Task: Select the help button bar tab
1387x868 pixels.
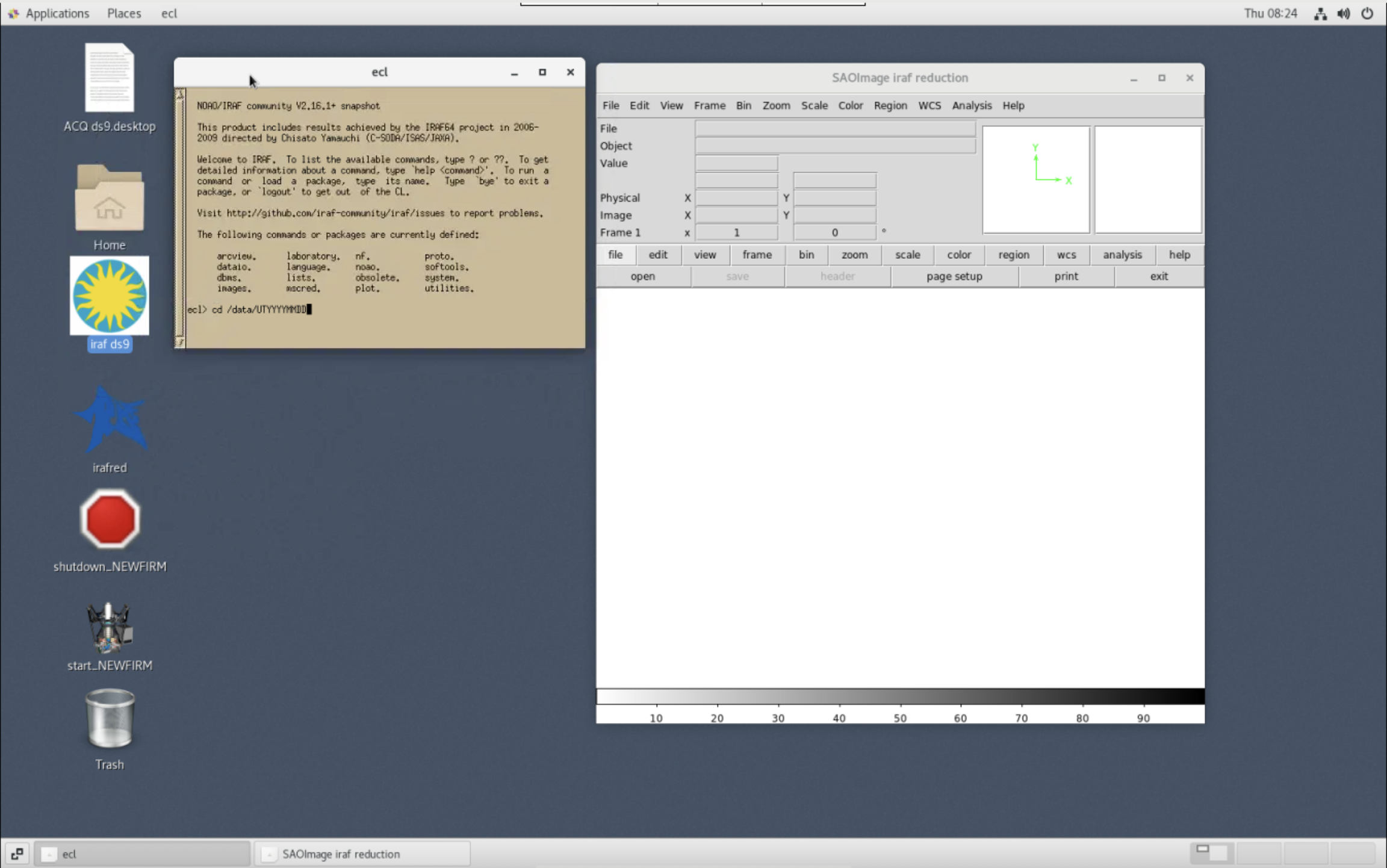Action: tap(1179, 255)
